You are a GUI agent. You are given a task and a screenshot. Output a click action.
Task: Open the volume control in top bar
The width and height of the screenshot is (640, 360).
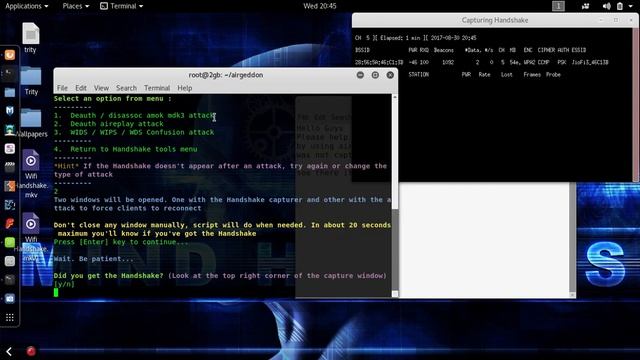607,6
